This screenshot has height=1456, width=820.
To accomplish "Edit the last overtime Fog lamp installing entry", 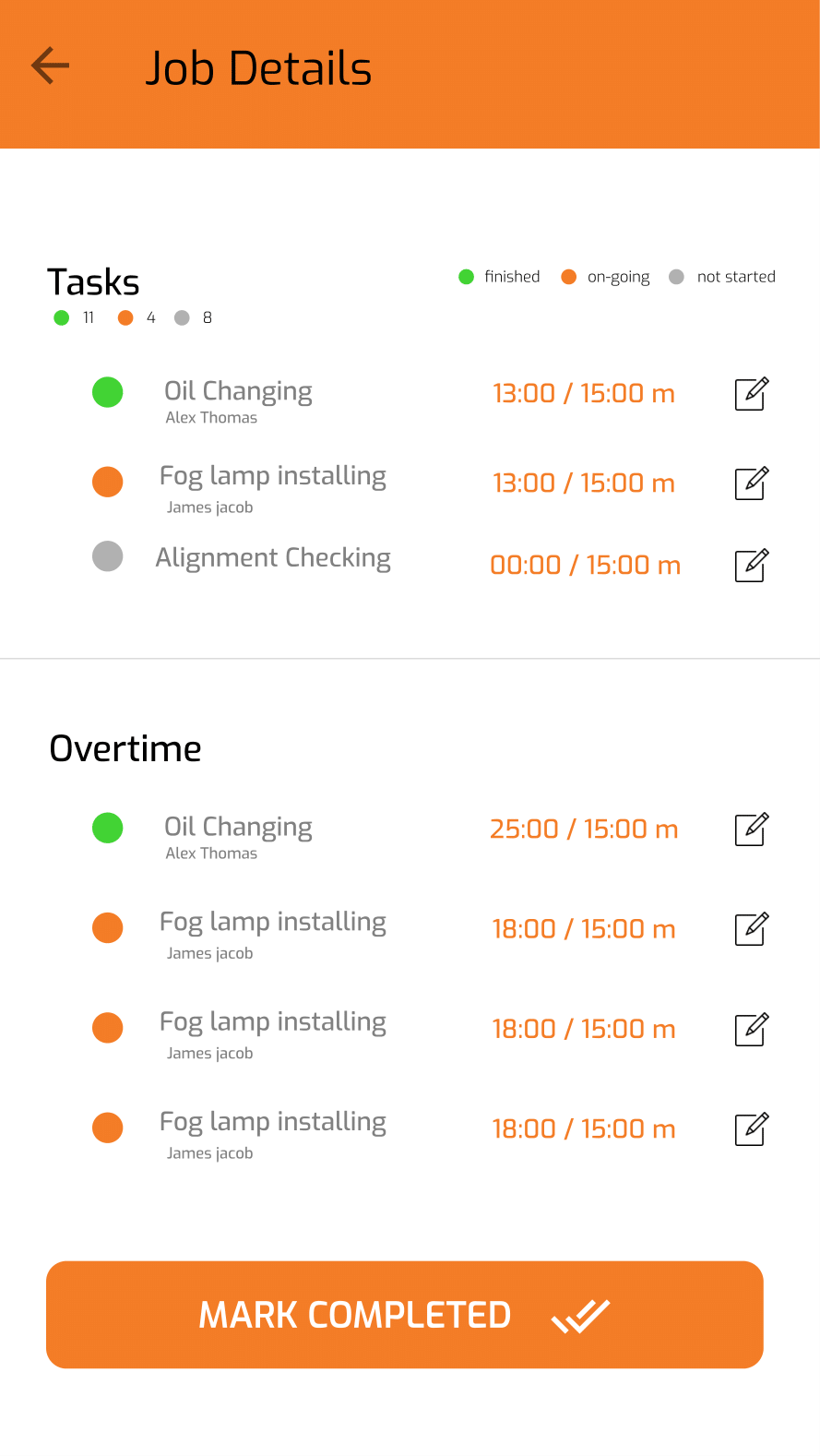I will pos(752,1128).
